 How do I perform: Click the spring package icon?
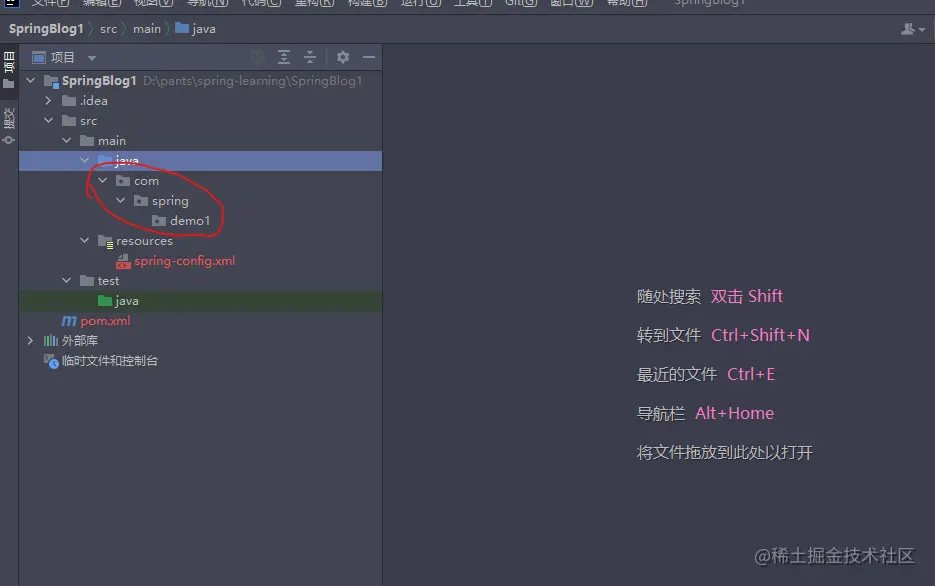(141, 201)
